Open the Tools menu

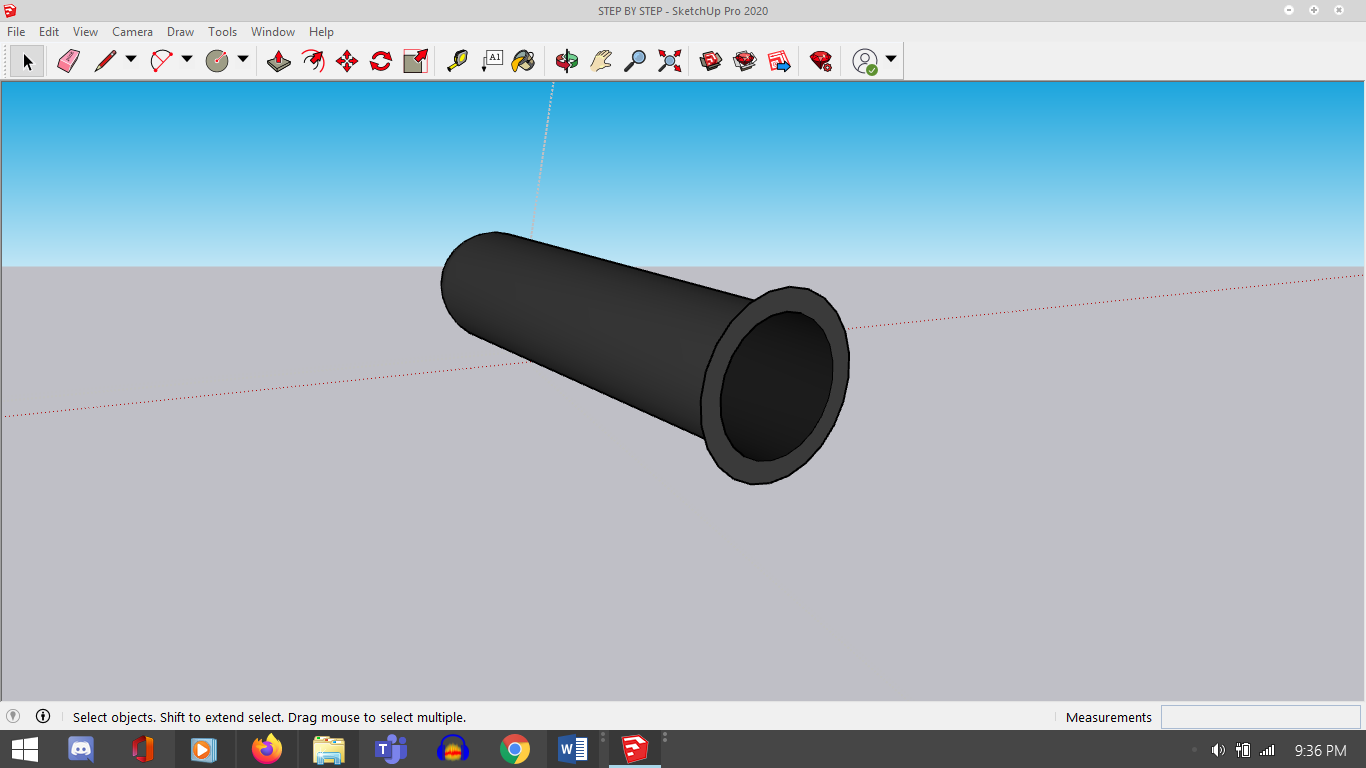click(222, 32)
